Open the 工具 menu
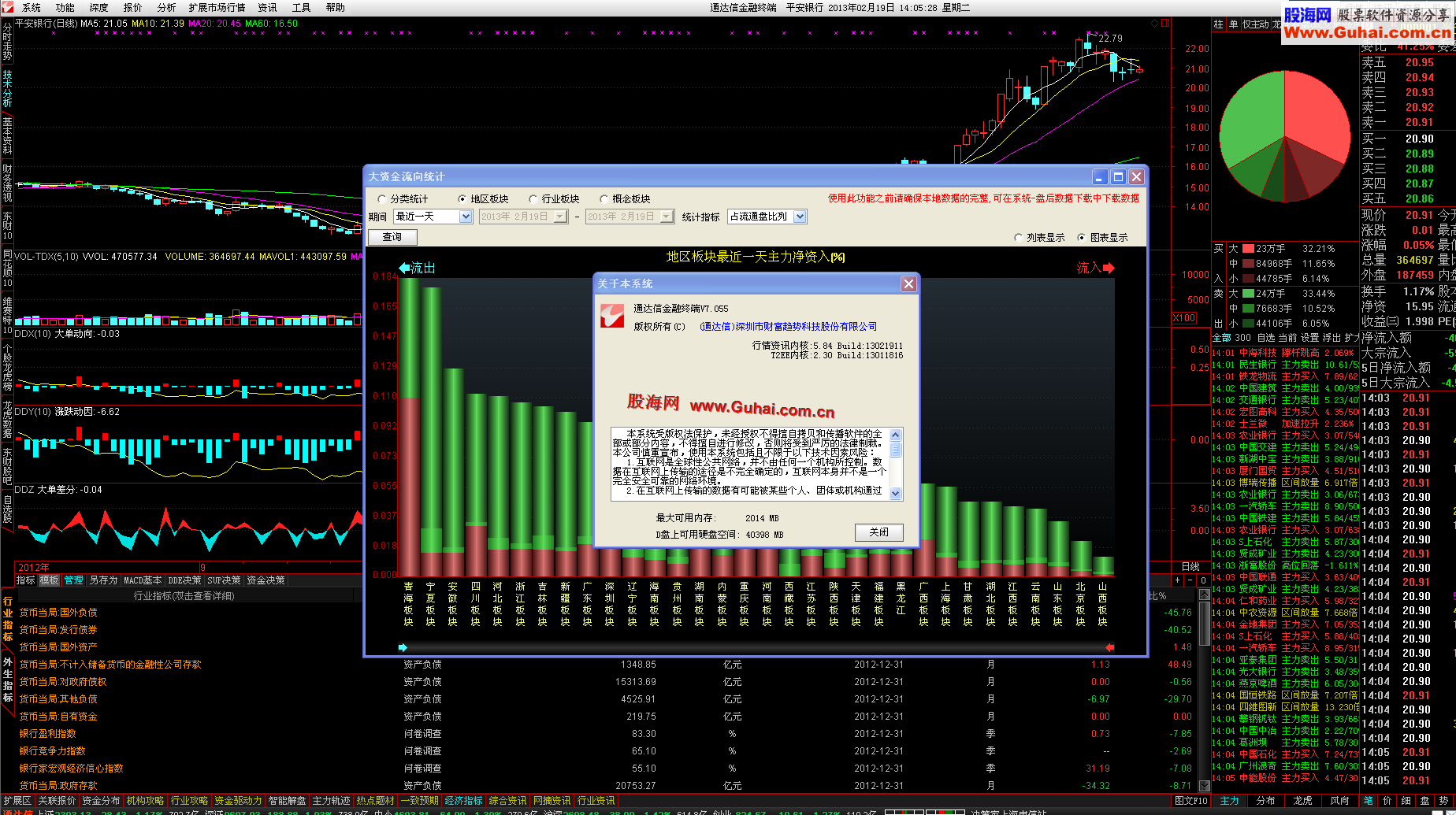This screenshot has height=815, width=1456. coord(302,7)
